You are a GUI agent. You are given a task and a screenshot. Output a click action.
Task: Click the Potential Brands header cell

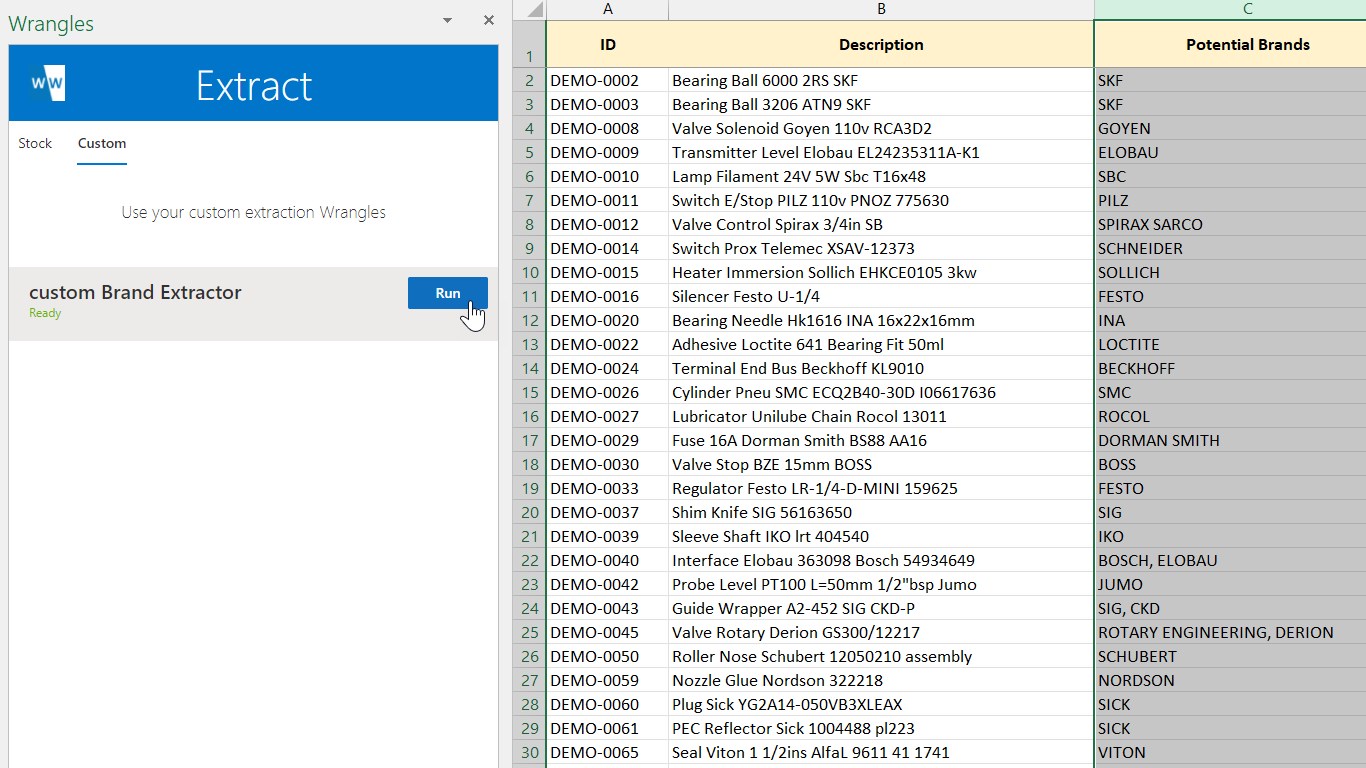(1231, 44)
